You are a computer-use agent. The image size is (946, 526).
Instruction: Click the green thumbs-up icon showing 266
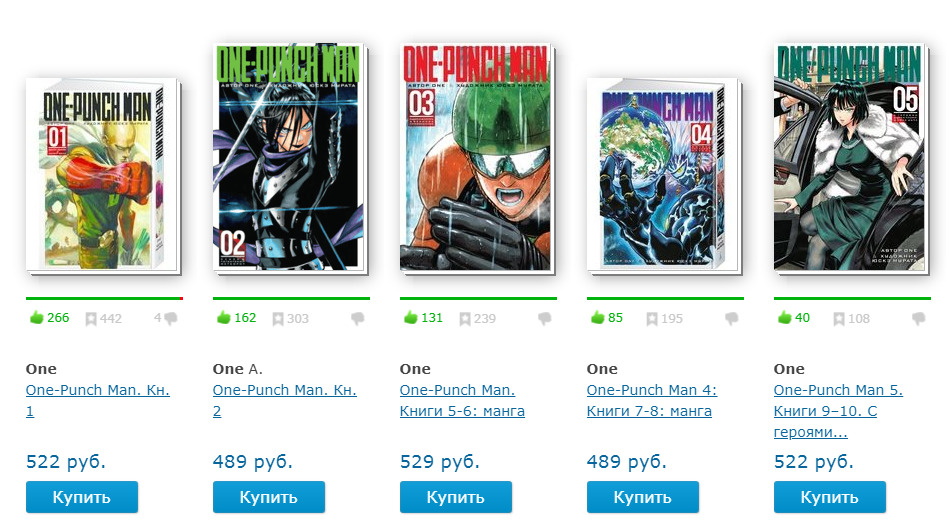tap(37, 317)
